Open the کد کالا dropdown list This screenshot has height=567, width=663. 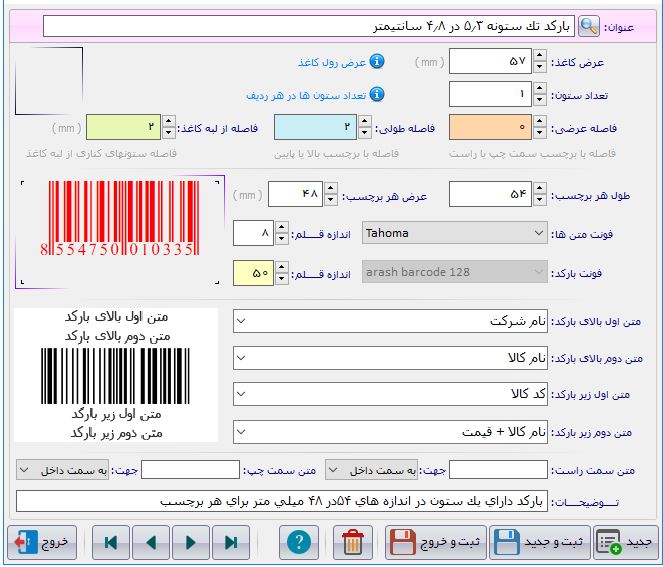[390, 394]
